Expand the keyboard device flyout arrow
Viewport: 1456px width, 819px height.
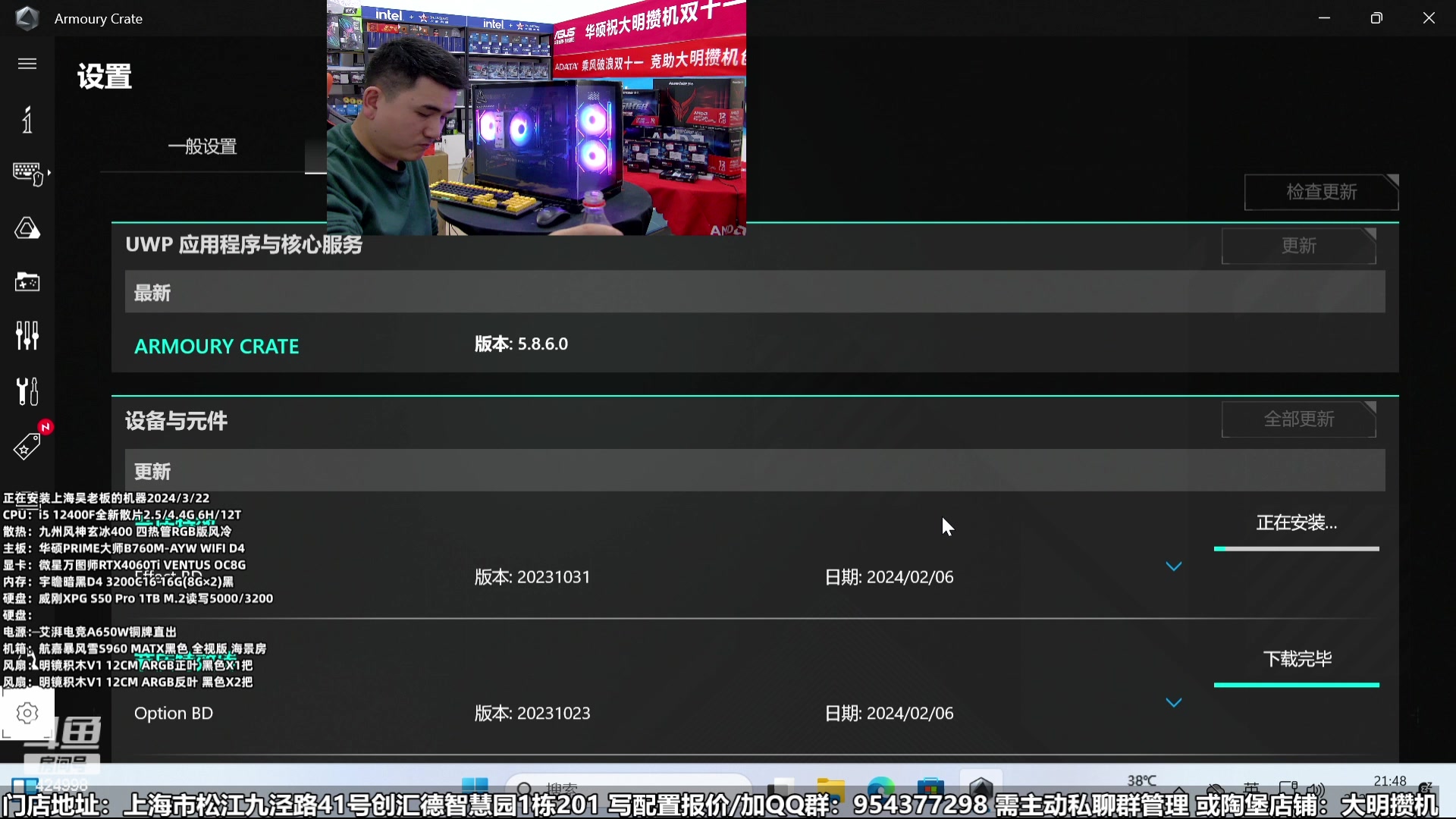pyautogui.click(x=49, y=173)
